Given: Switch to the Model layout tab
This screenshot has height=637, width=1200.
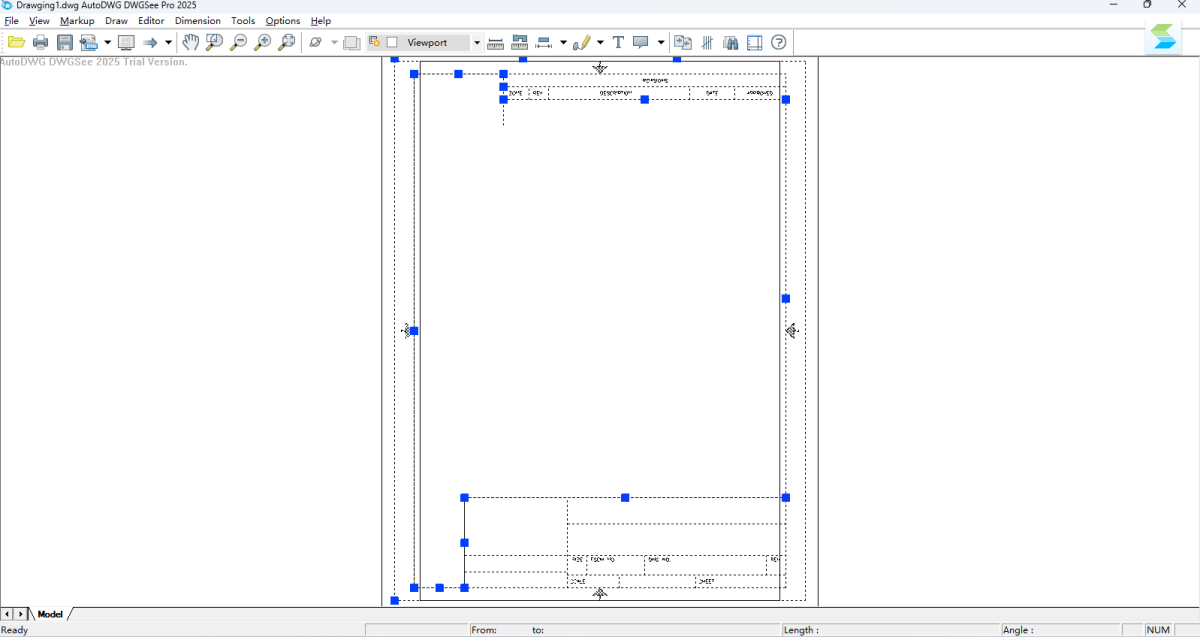Looking at the screenshot, I should click(50, 614).
